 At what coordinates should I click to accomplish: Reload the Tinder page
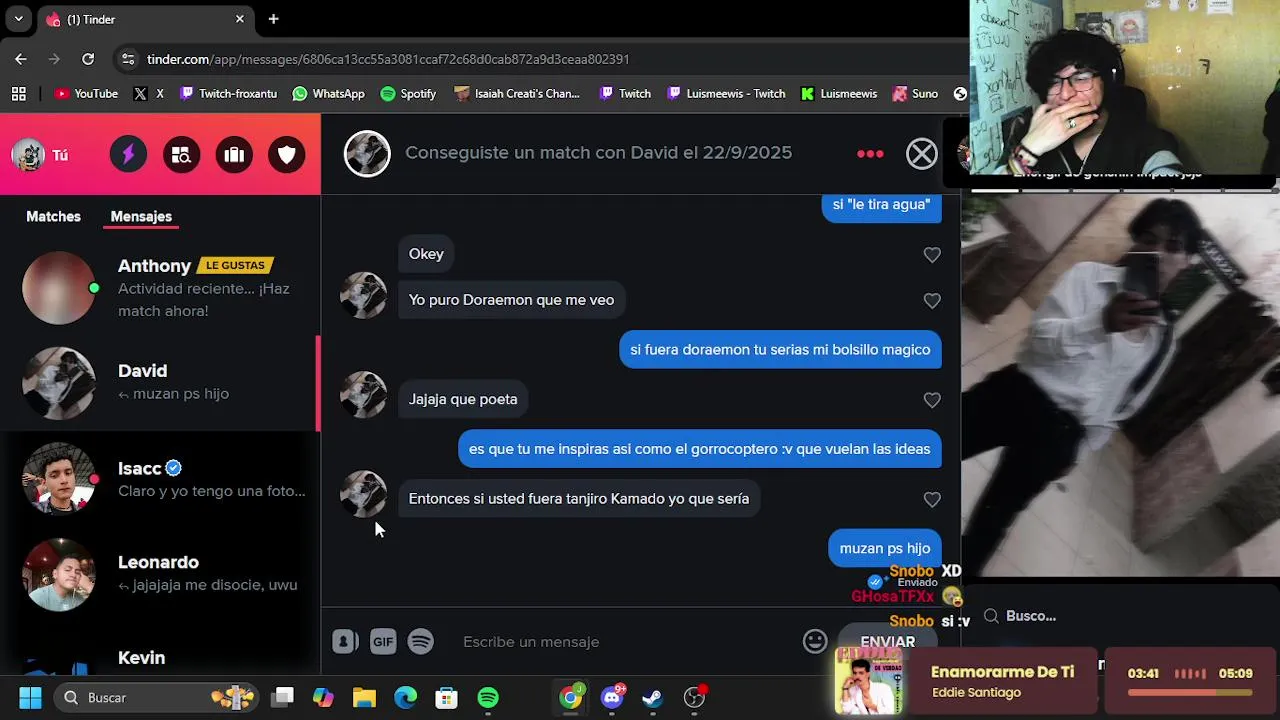click(88, 59)
